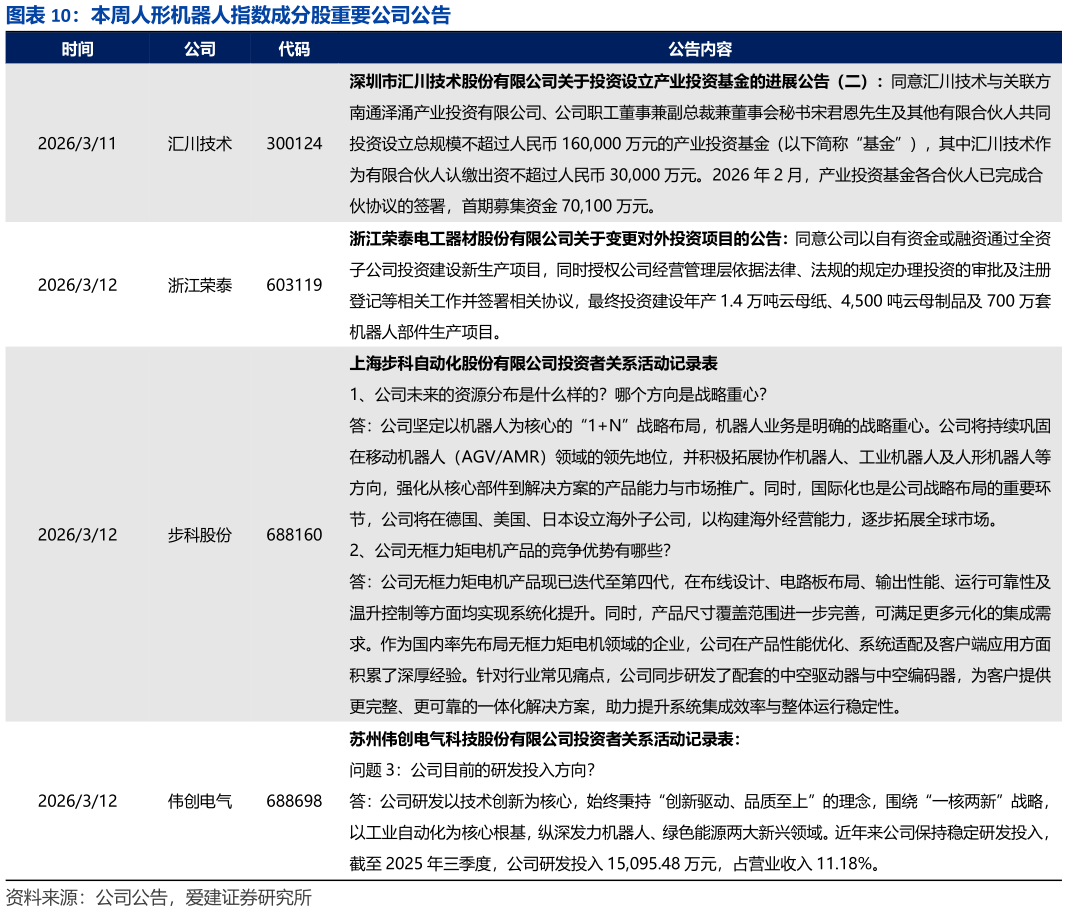Click the company name 伟创电气
Image resolution: width=1067 pixels, height=911 pixels.
200,801
